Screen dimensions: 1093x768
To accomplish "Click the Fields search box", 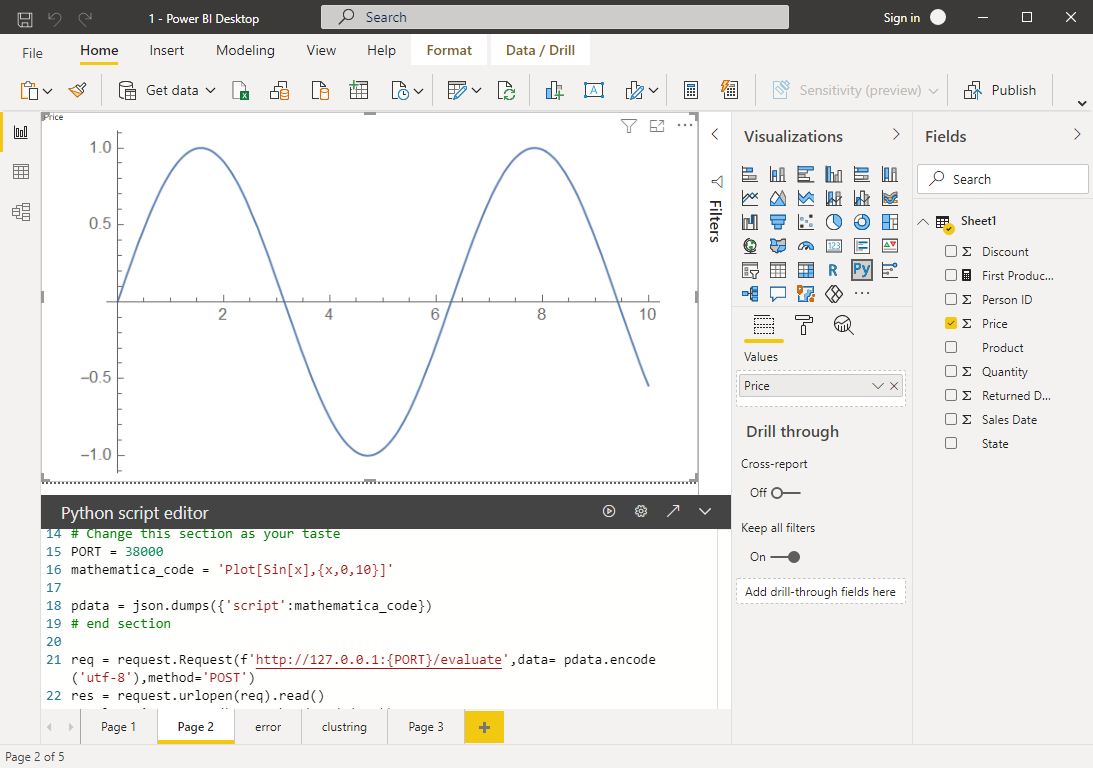I will pos(1002,179).
